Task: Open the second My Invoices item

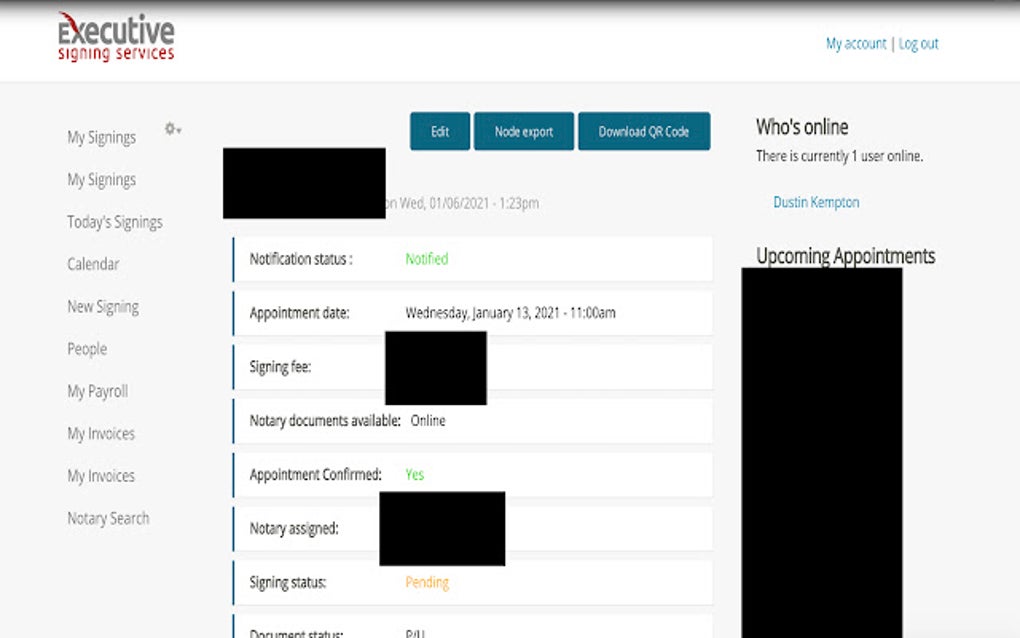Action: (101, 476)
